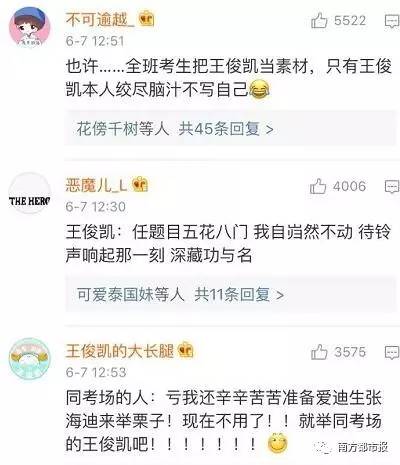Image resolution: width=400 pixels, height=465 pixels.
Task: Tap THE HERO avatar thumbnail
Action: click(x=30, y=193)
